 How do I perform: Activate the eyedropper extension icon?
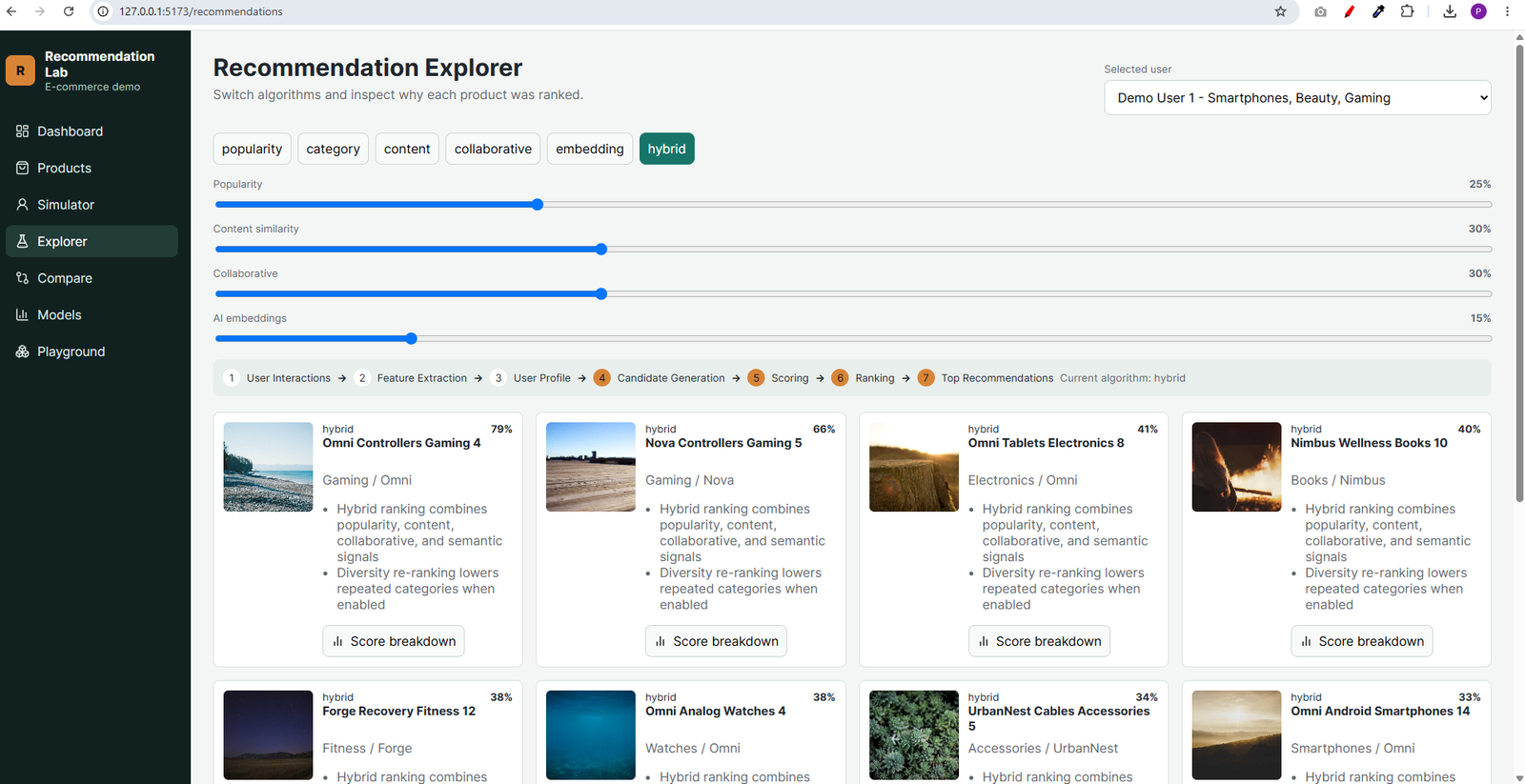1378,11
